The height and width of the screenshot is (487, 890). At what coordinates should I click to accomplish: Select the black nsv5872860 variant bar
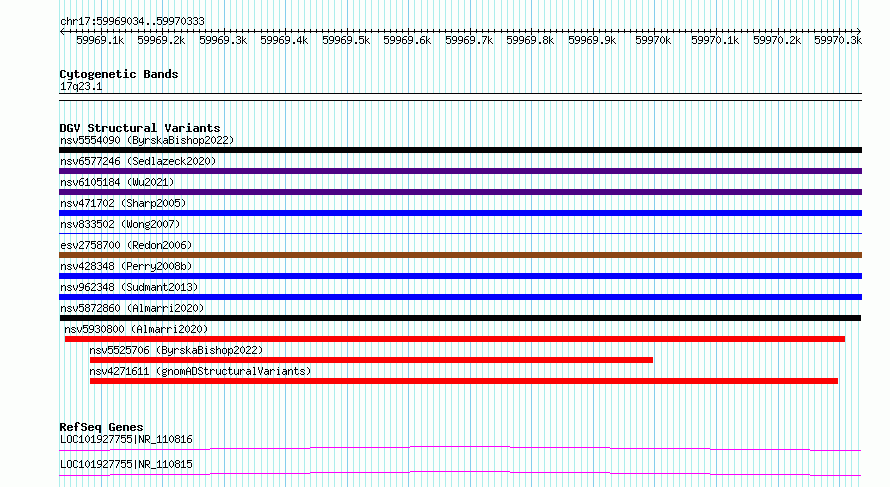coord(460,318)
